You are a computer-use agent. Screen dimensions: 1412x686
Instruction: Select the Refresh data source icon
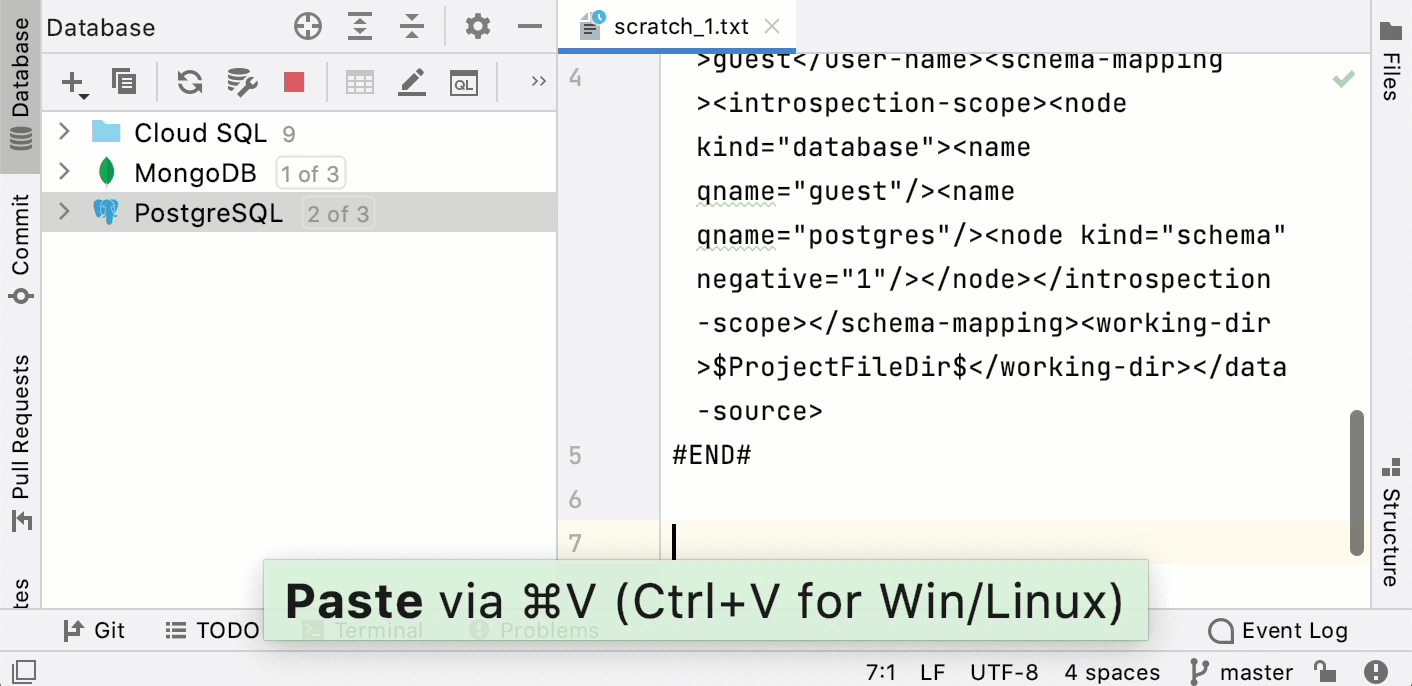click(x=189, y=83)
